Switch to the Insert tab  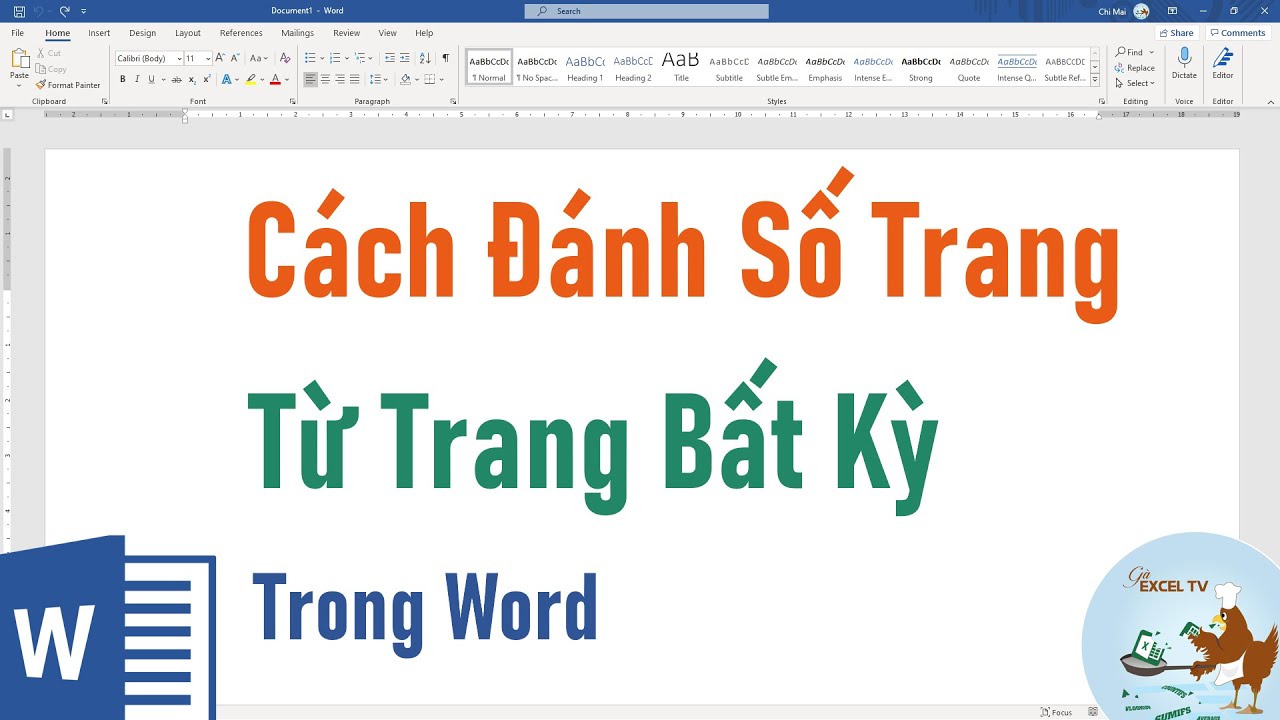pos(99,33)
